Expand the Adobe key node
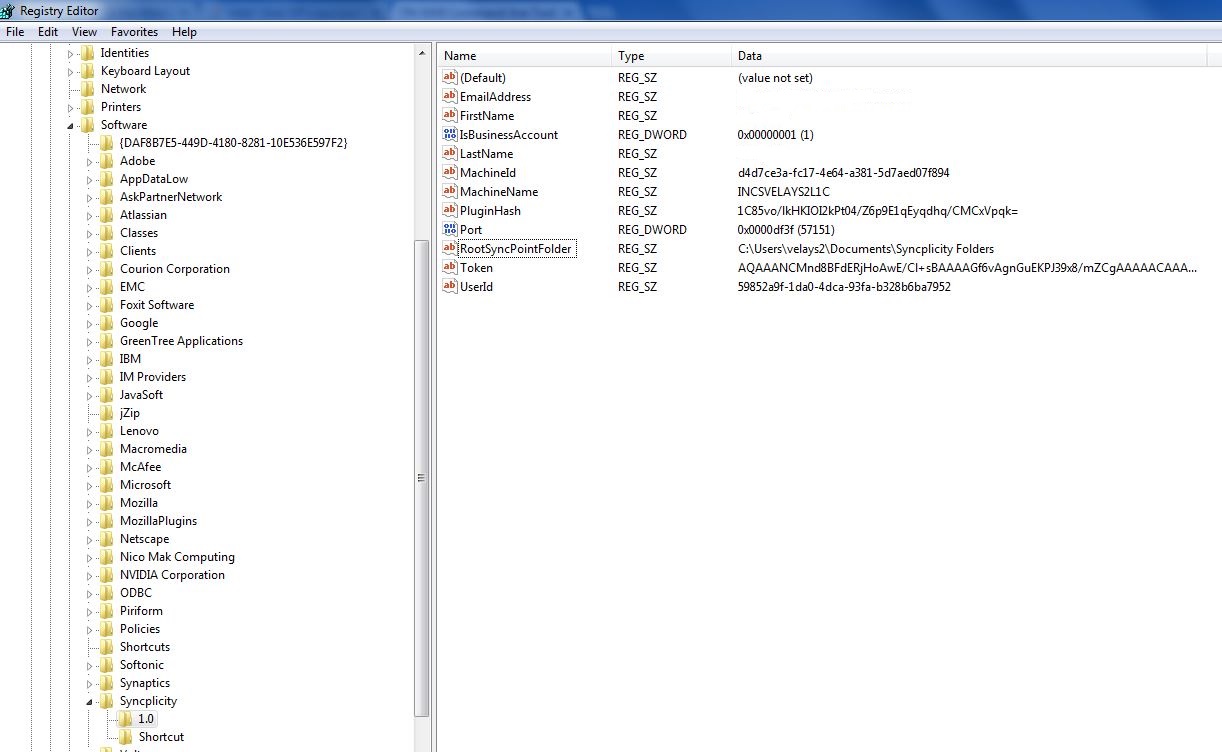This screenshot has width=1222, height=752. point(90,161)
